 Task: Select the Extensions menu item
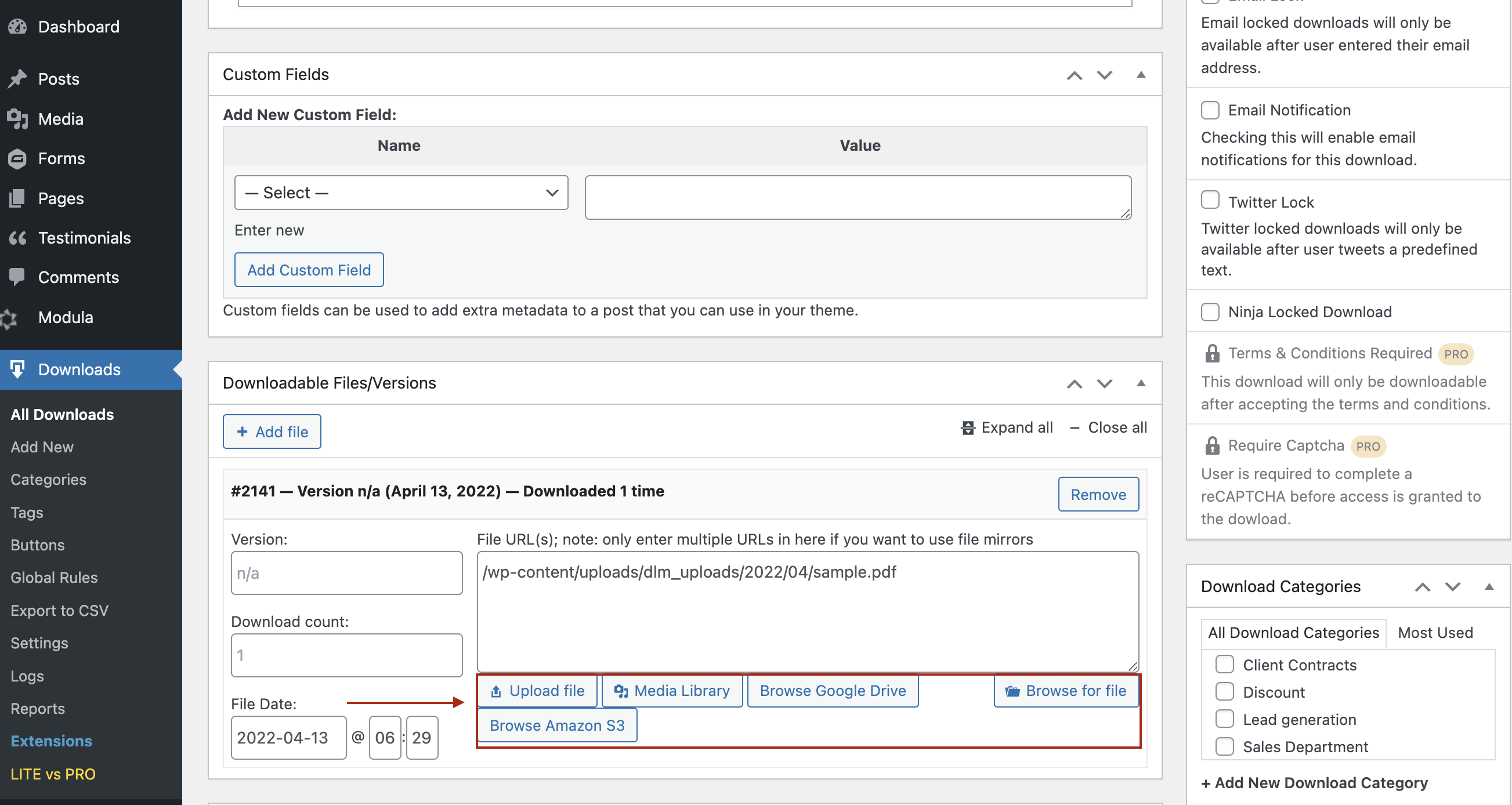coord(51,740)
